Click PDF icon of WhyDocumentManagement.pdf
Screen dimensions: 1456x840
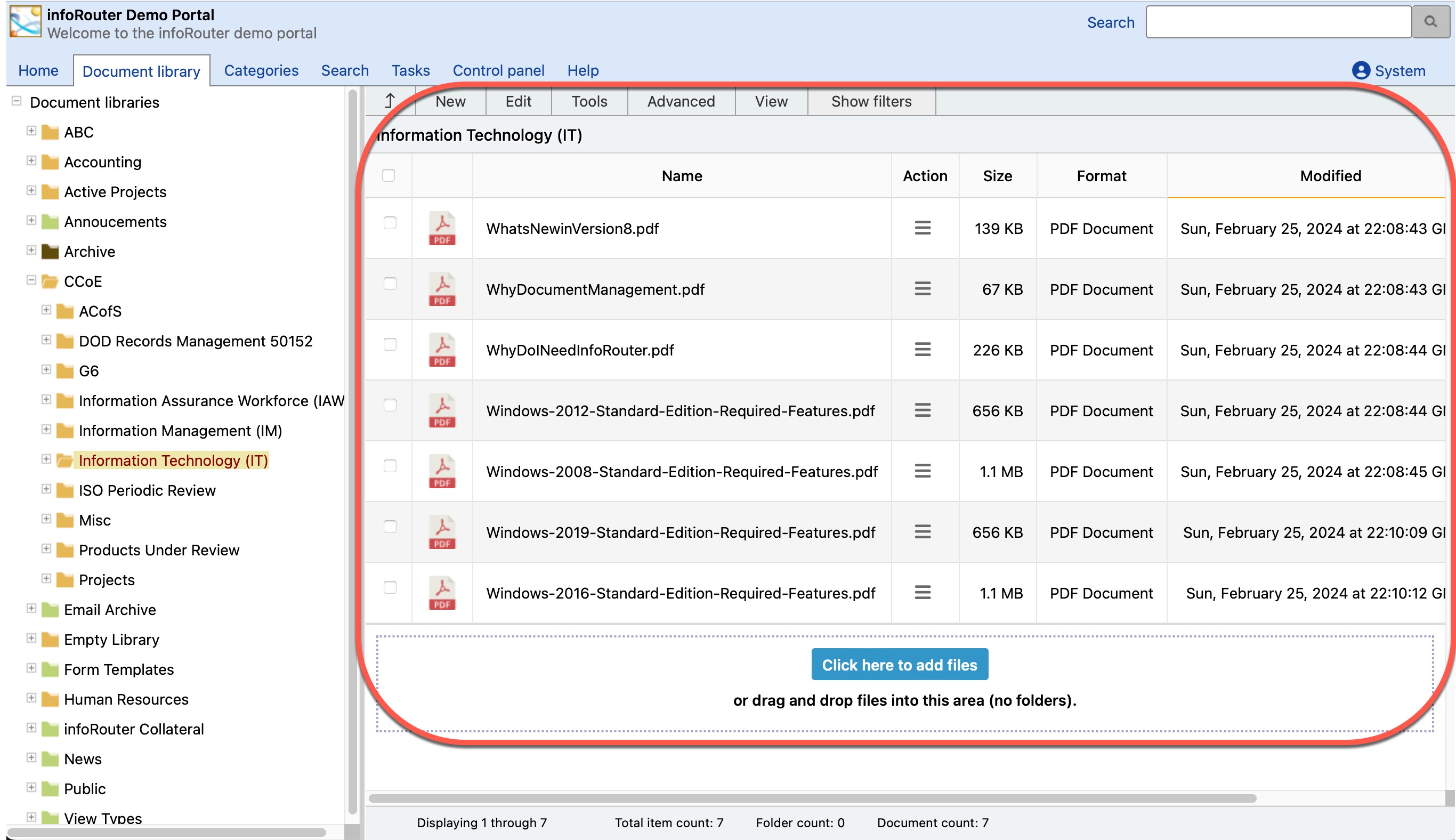click(442, 289)
